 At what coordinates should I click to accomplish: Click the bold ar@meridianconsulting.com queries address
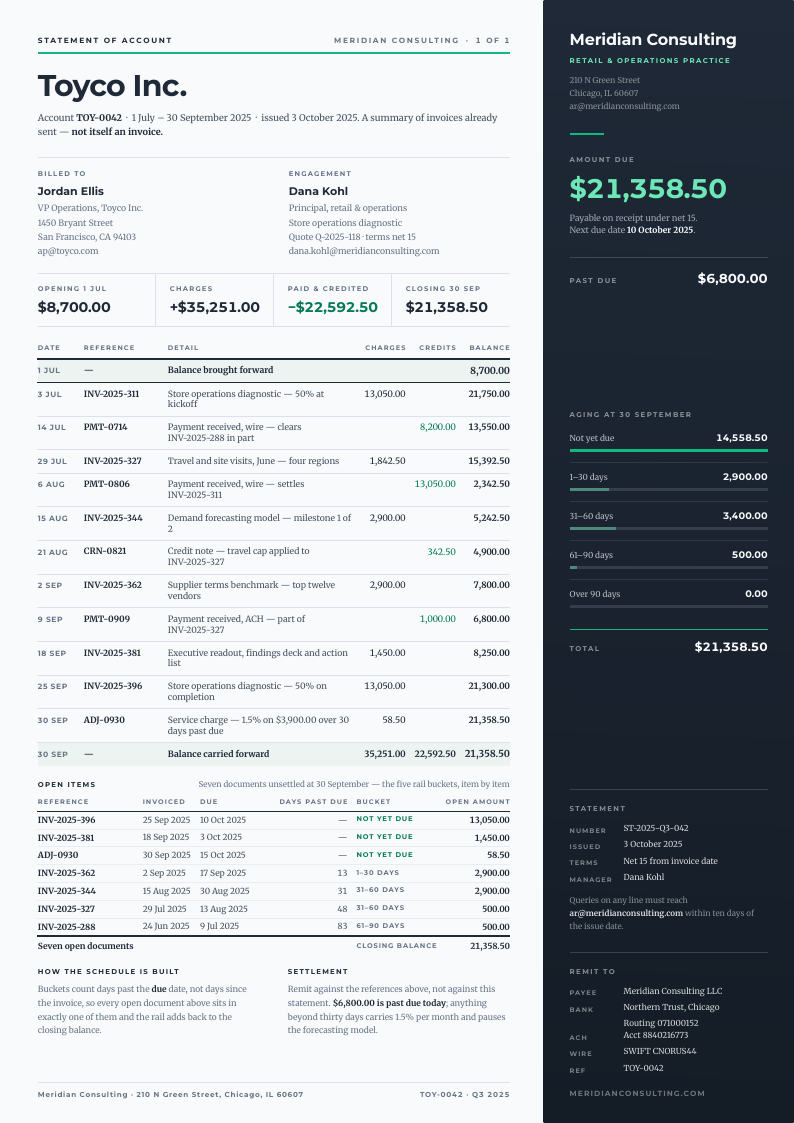(x=626, y=913)
